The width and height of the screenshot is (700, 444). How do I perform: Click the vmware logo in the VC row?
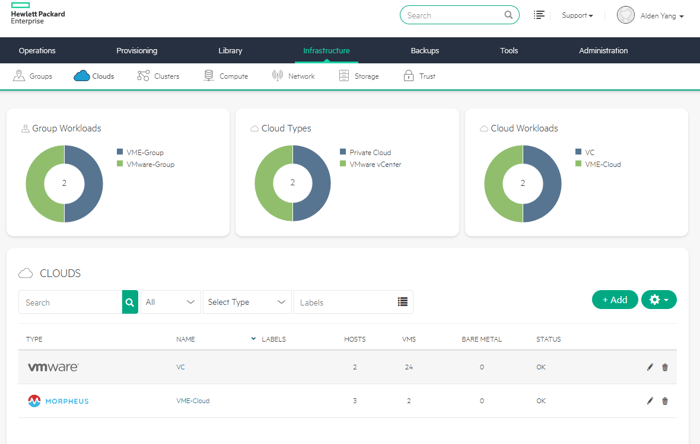click(x=54, y=367)
